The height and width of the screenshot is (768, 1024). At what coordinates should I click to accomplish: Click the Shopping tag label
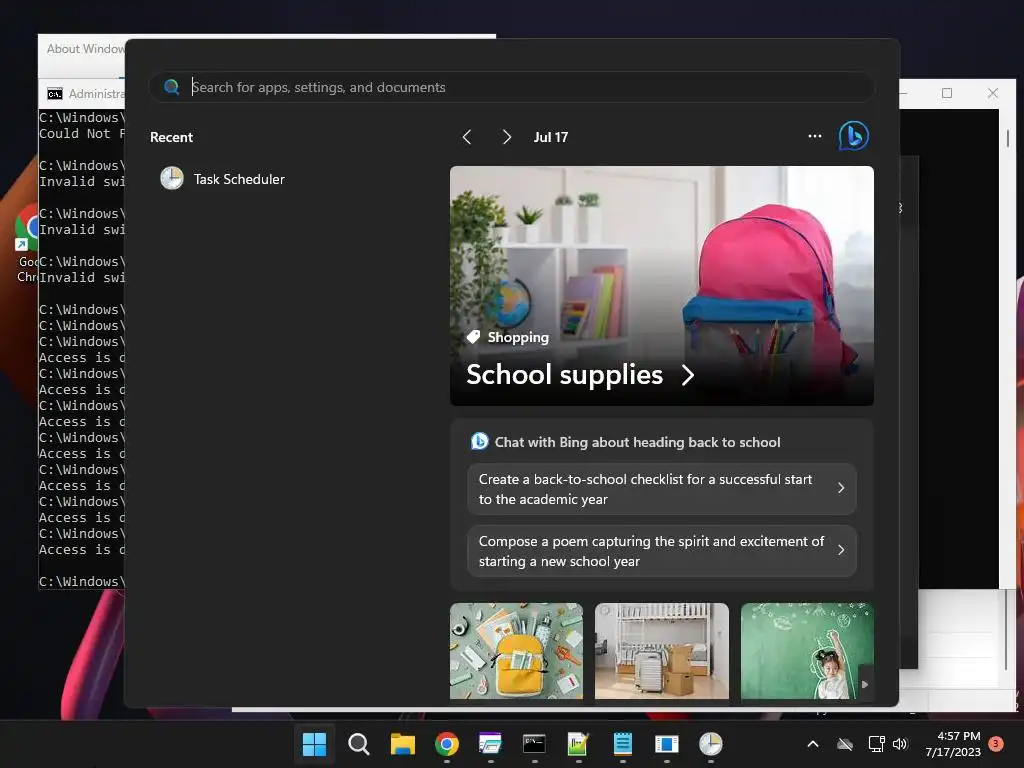pyautogui.click(x=518, y=337)
